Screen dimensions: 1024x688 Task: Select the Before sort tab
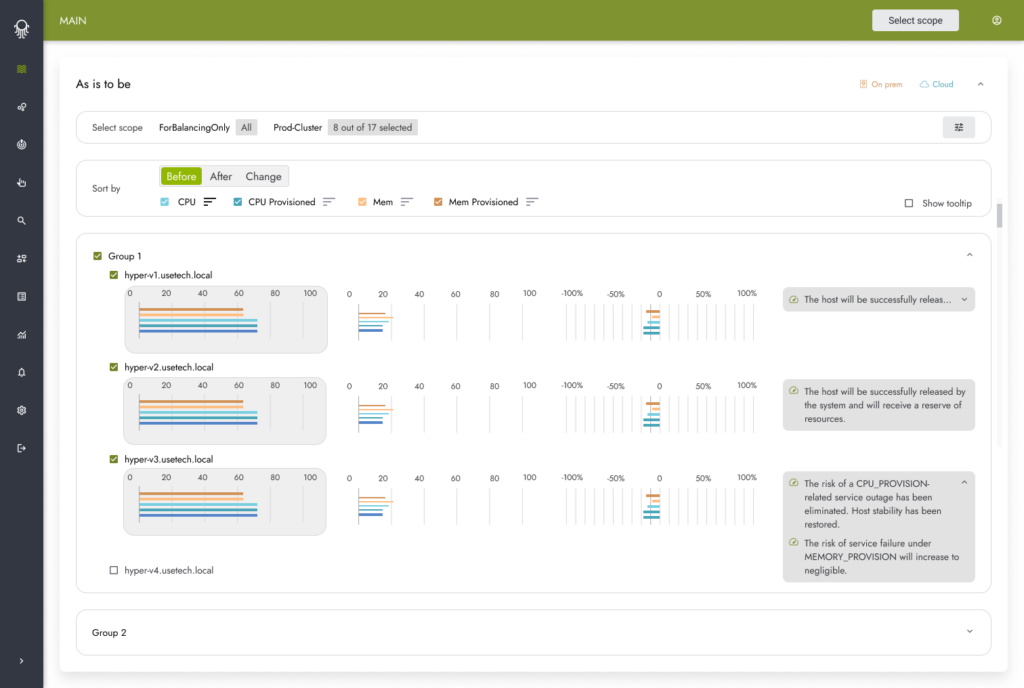click(181, 176)
